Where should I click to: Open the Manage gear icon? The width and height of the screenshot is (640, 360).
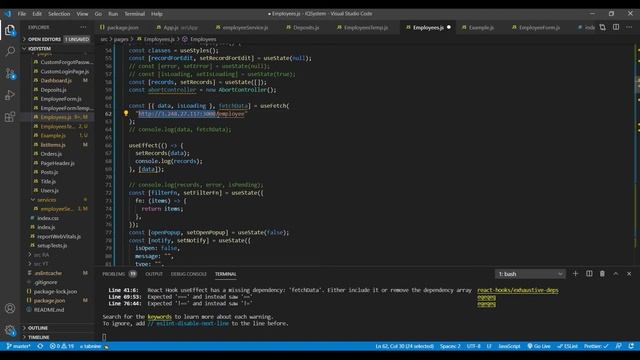tap(10, 330)
